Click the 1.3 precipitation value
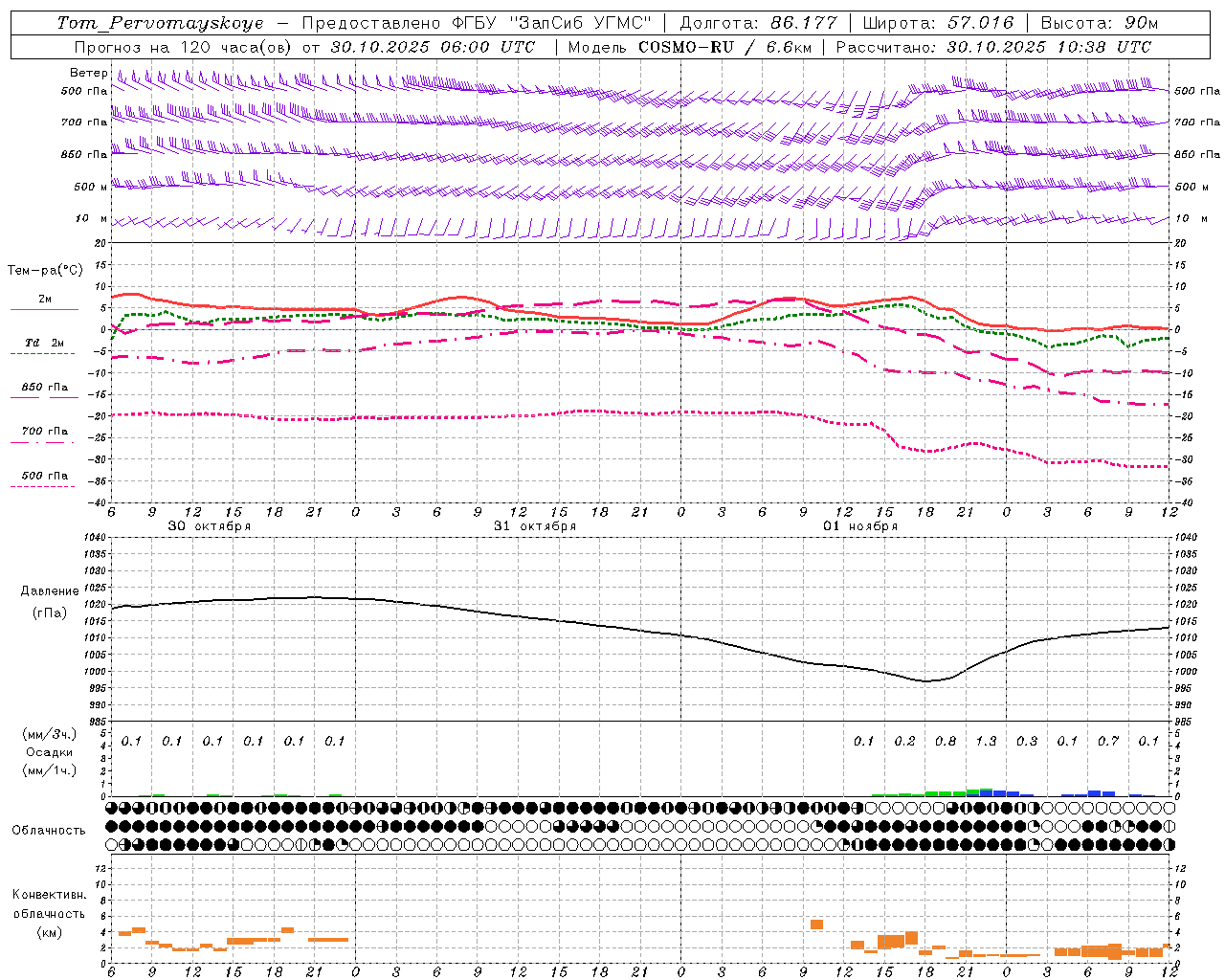Image resolution: width=1225 pixels, height=980 pixels. pyautogui.click(x=986, y=742)
